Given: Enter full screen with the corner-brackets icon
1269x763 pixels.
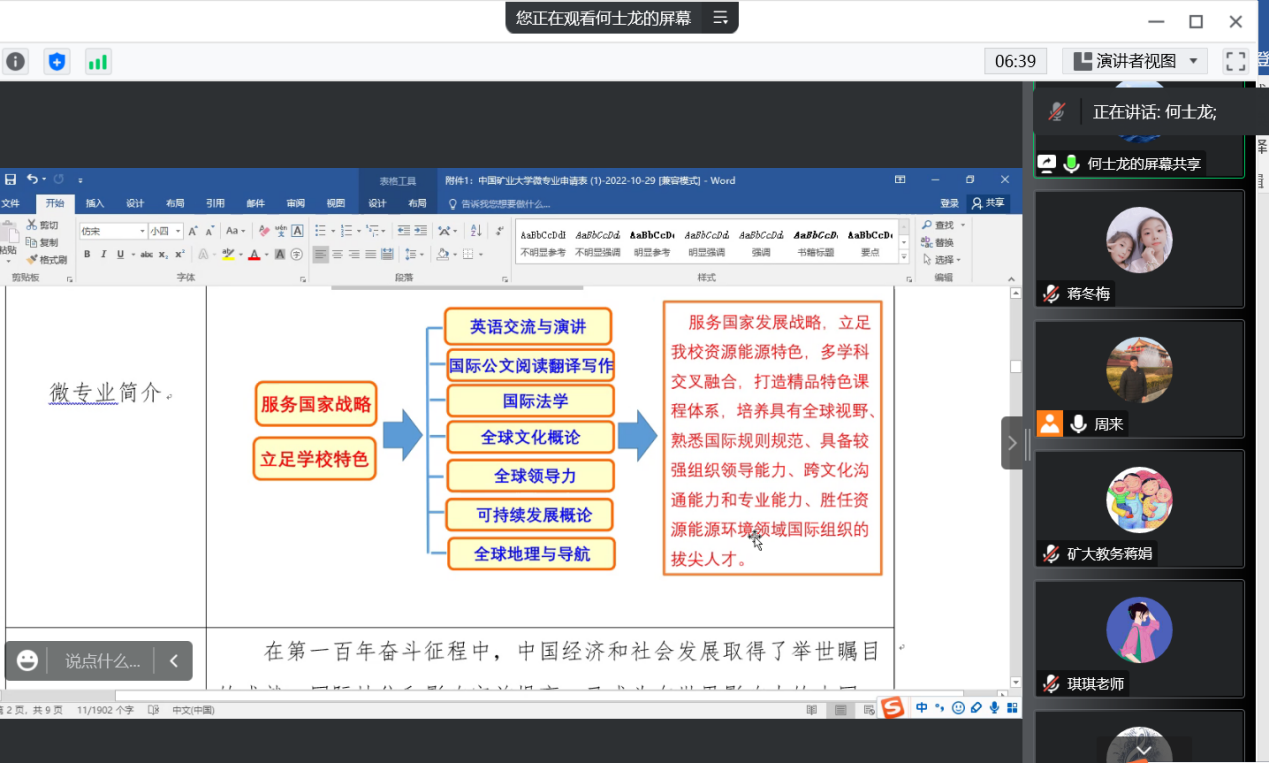Looking at the screenshot, I should tap(1236, 61).
